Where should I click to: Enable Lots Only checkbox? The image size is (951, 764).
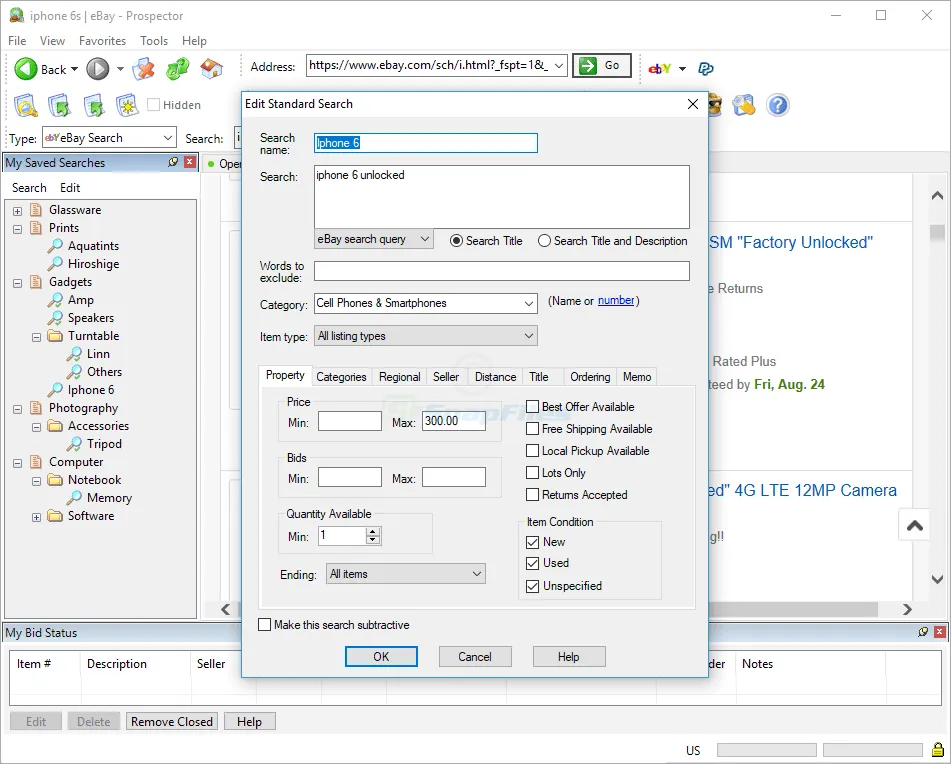[533, 472]
